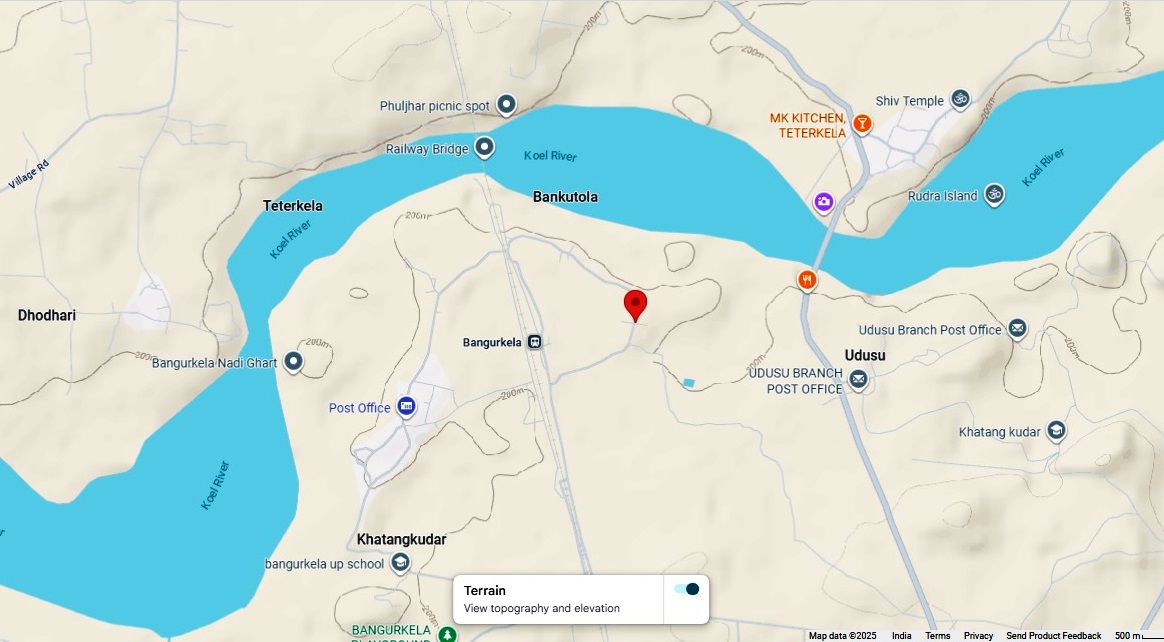
Task: Click the purple camera photo marker
Action: [x=823, y=202]
